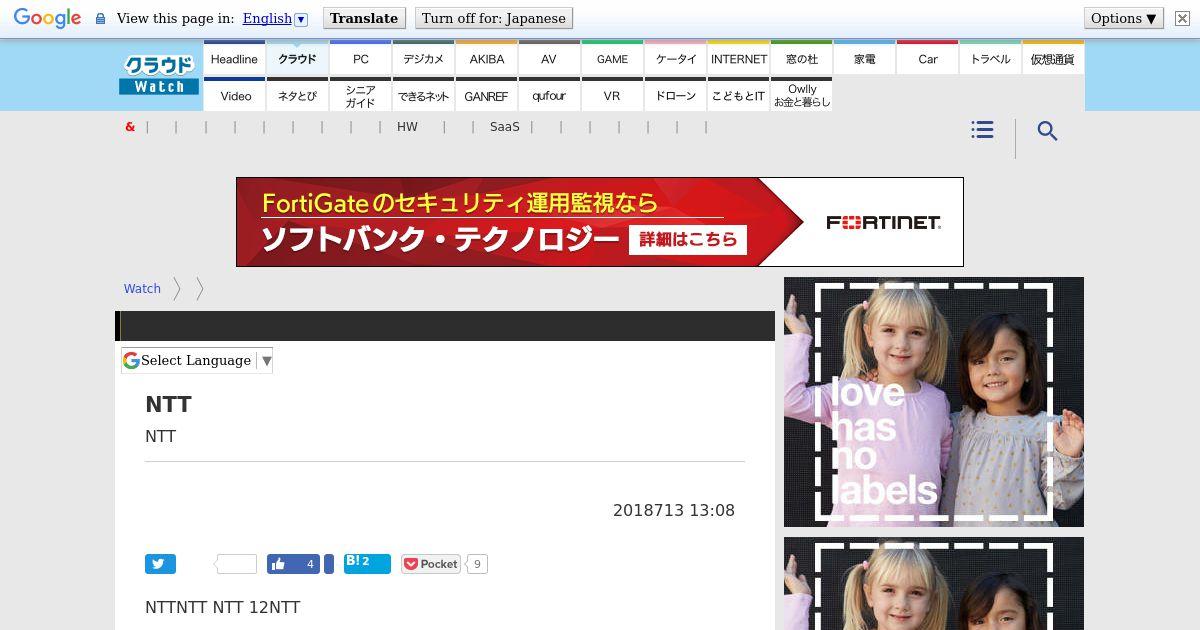Click the Cloud Watch site logo
The height and width of the screenshot is (630, 1200).
159,75
